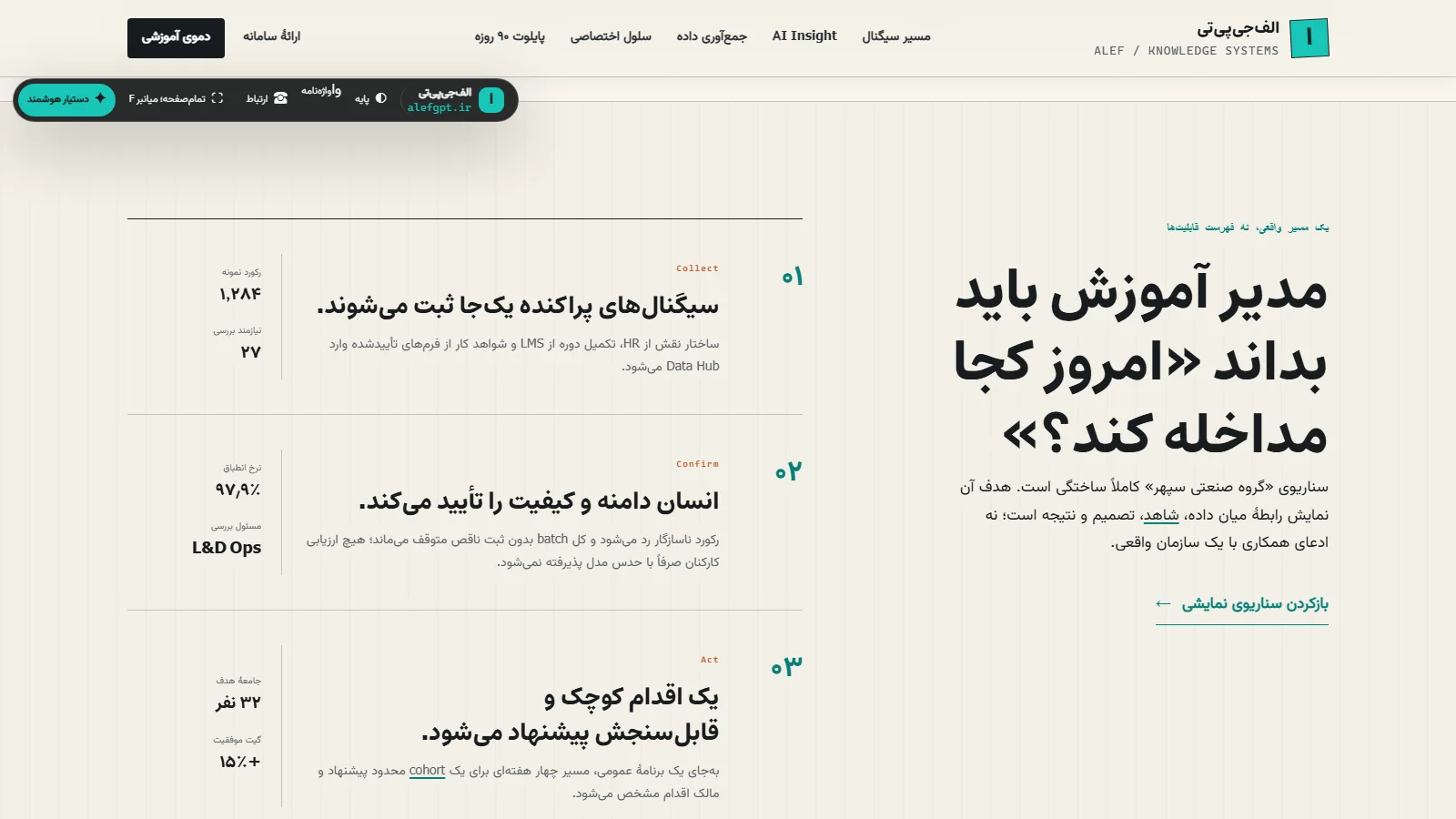Select مسیر سیگنال menu item
The image size is (1456, 819).
(x=896, y=36)
